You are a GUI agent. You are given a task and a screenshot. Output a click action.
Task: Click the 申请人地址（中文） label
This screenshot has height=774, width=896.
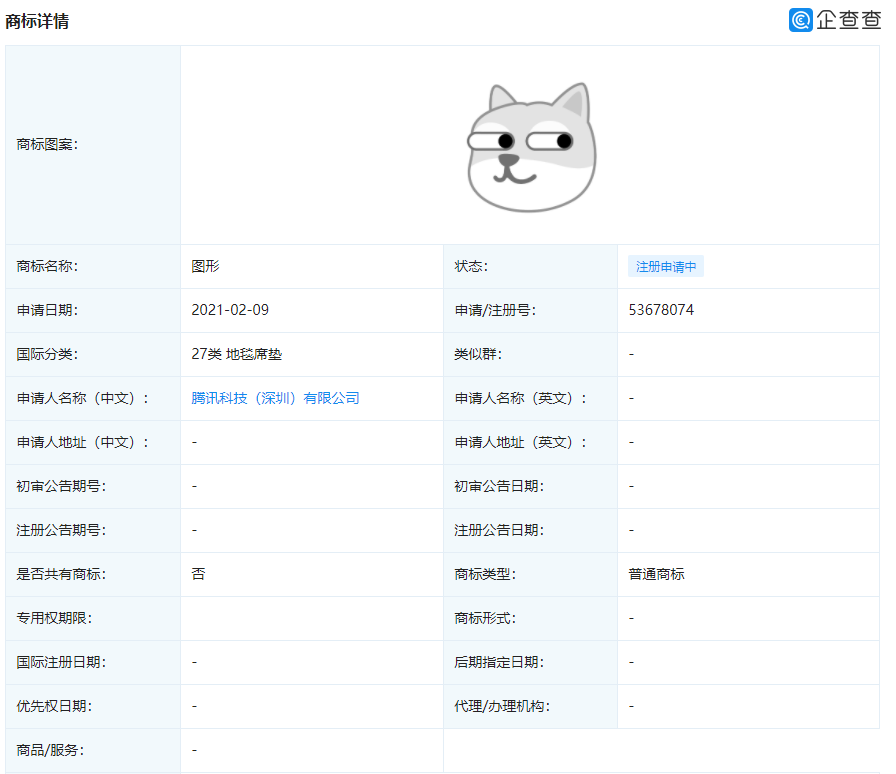pyautogui.click(x=83, y=442)
